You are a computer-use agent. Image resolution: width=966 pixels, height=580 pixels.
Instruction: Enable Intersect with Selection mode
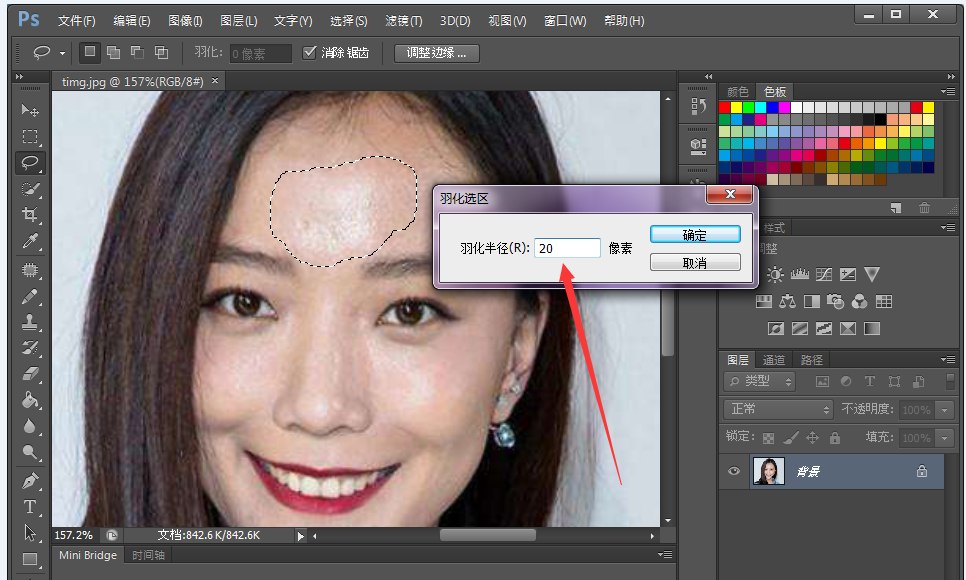(161, 52)
